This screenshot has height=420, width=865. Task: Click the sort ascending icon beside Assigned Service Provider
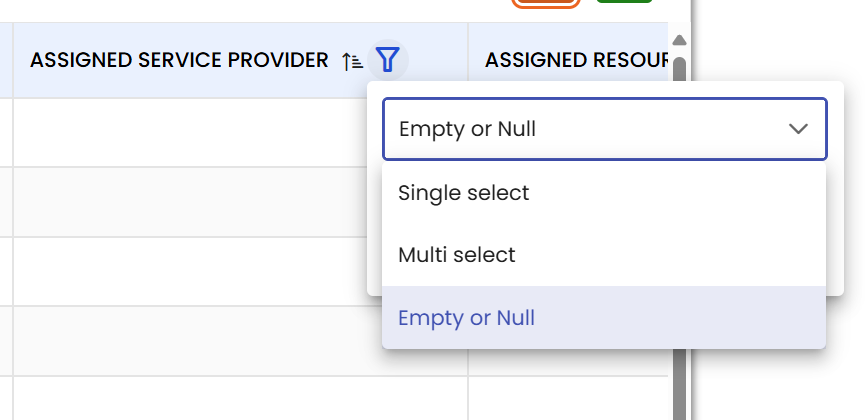[352, 62]
